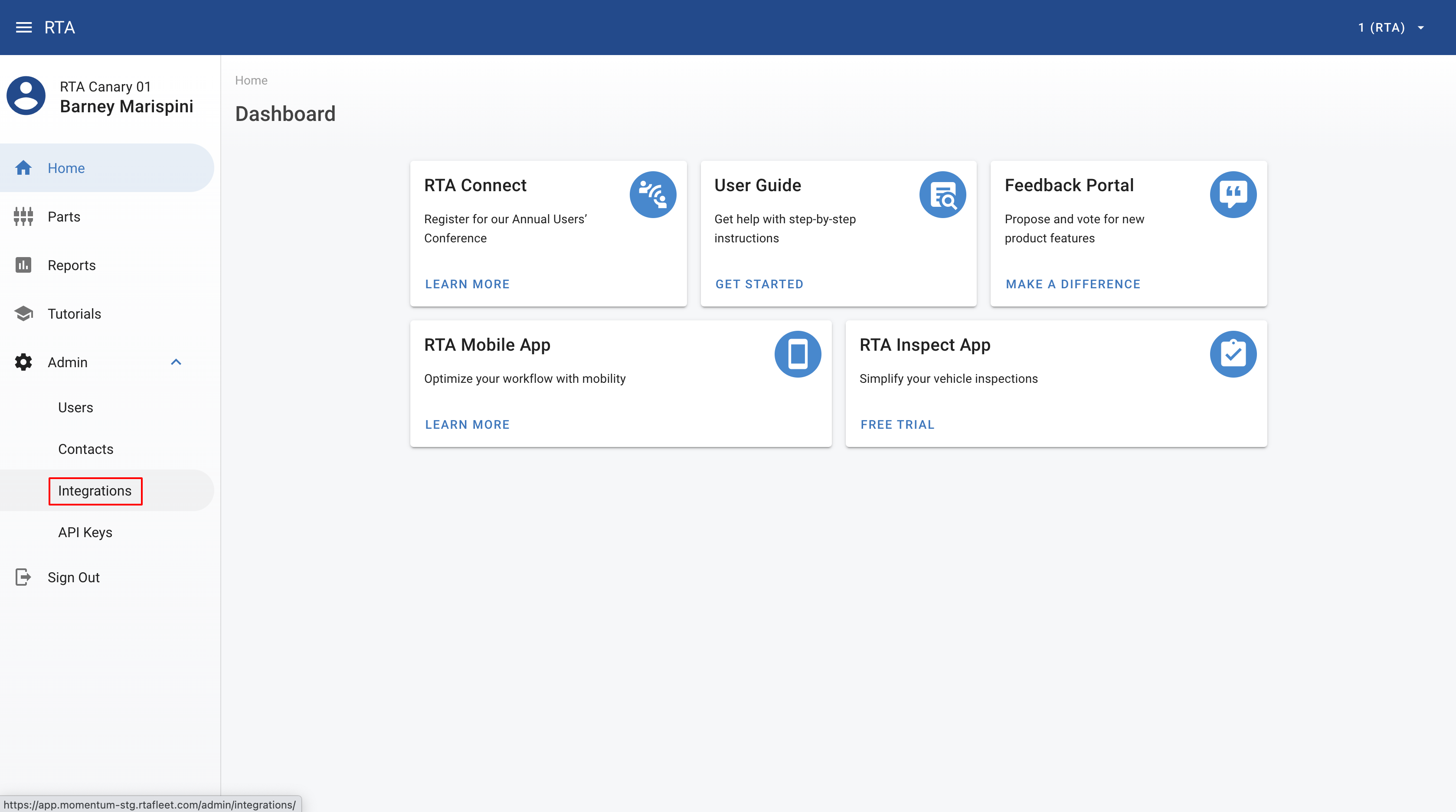Viewport: 1456px width, 812px height.
Task: Click the Home breadcrumb
Action: (x=251, y=80)
